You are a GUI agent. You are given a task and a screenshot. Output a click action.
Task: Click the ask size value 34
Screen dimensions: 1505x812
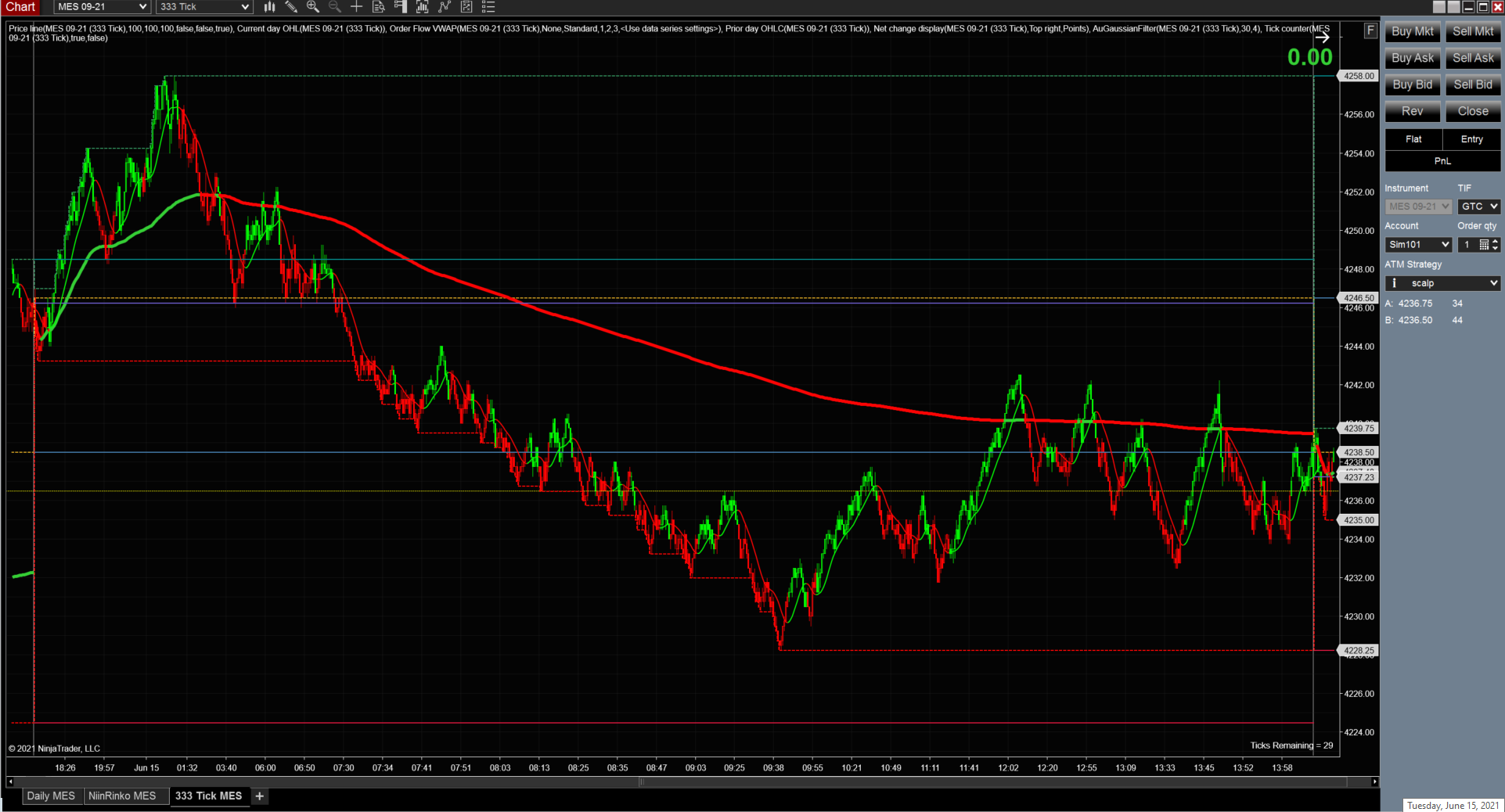point(1457,304)
